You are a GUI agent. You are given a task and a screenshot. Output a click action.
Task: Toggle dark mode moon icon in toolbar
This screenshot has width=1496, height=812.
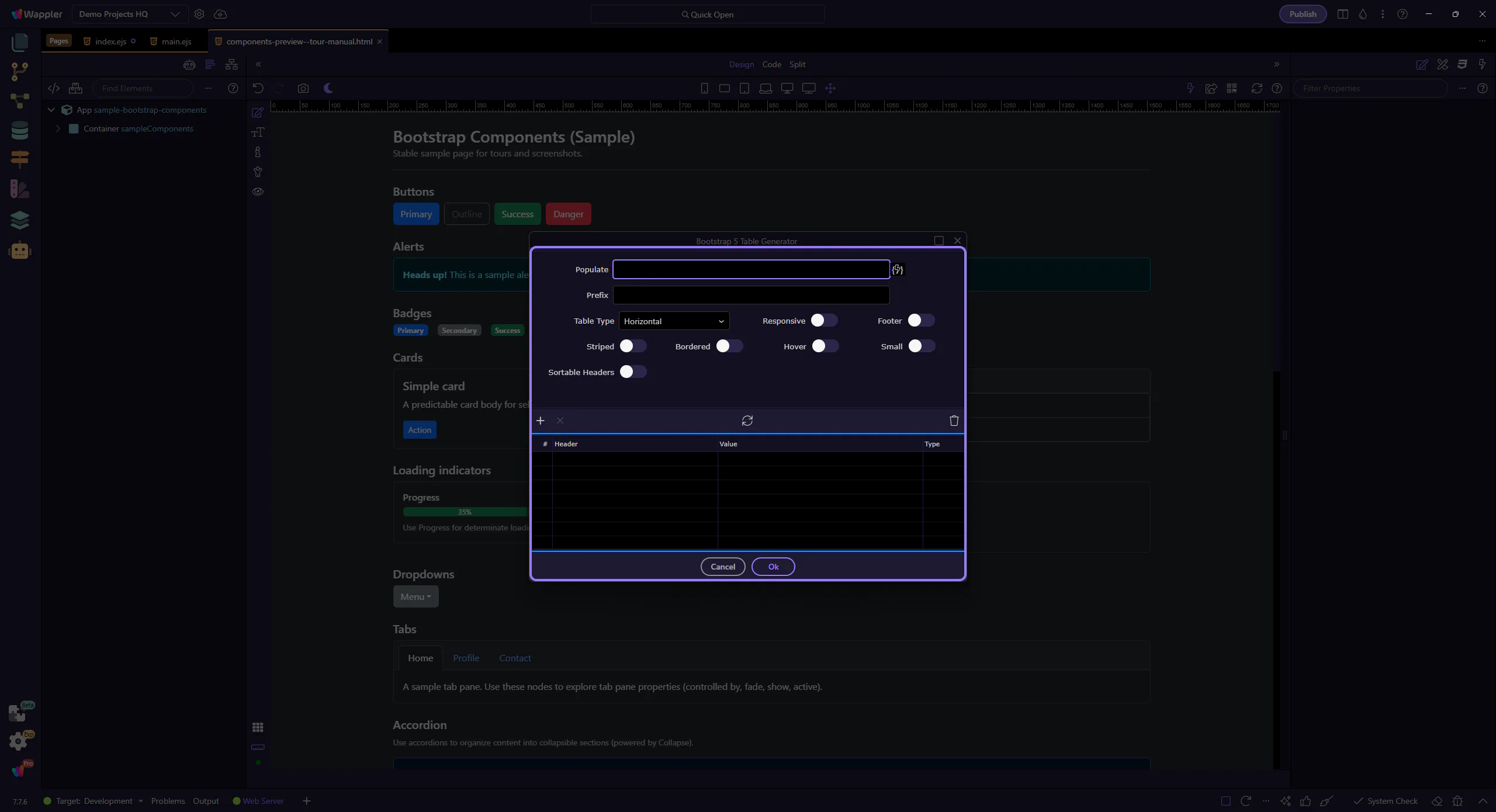point(328,88)
